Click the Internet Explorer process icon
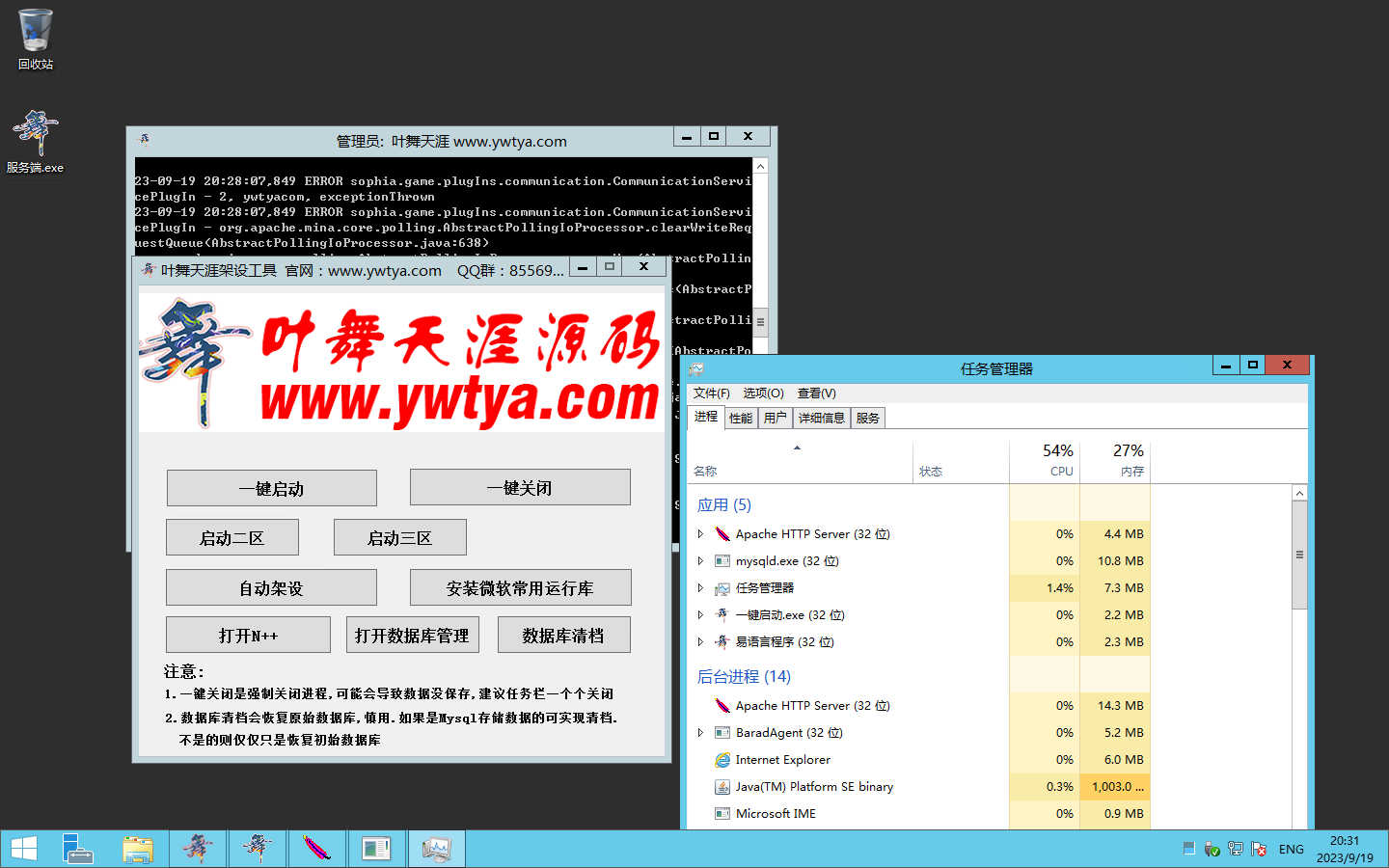 click(x=722, y=759)
